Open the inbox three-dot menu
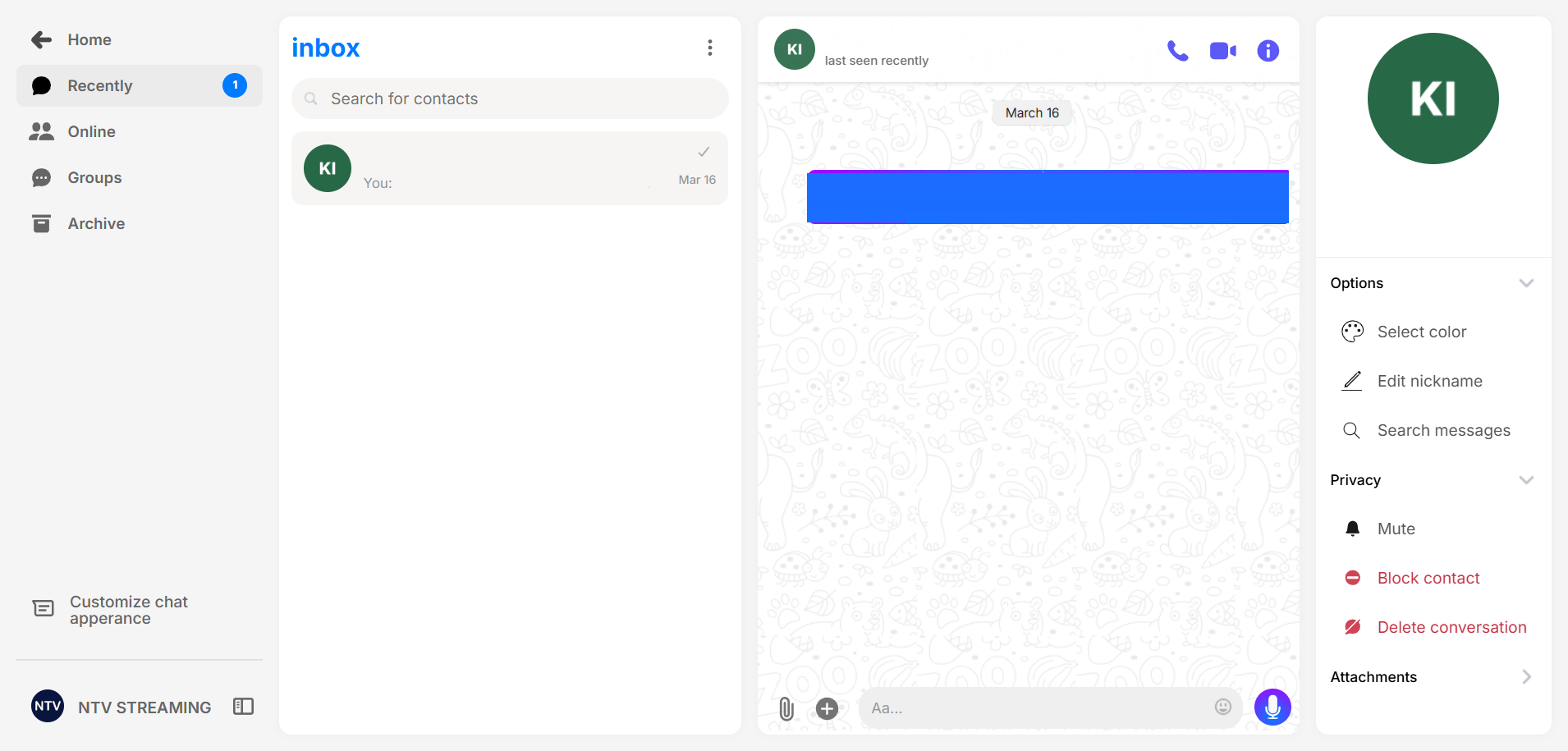 click(709, 48)
